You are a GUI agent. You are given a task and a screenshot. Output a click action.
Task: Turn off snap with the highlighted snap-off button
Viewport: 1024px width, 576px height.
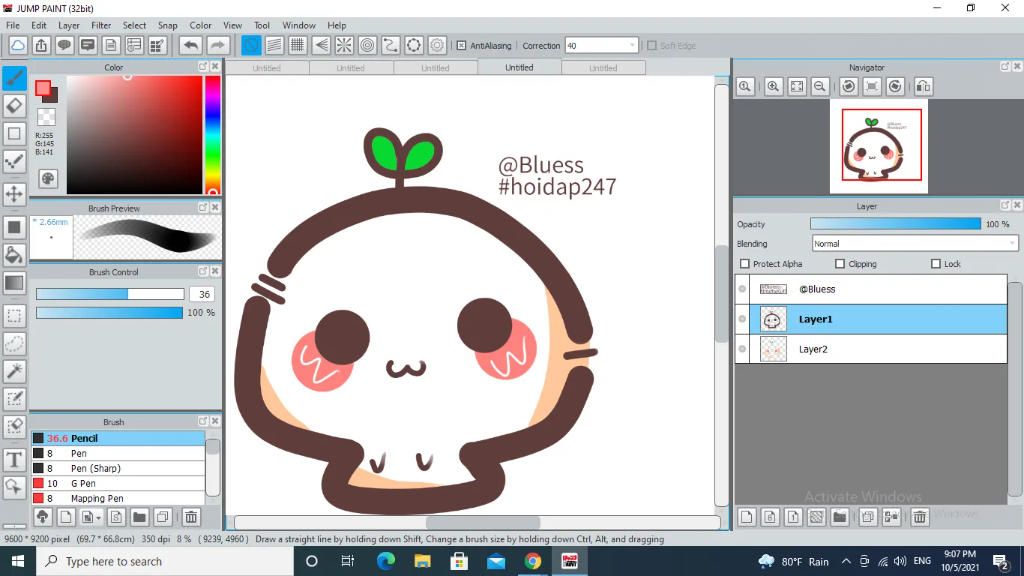(251, 45)
